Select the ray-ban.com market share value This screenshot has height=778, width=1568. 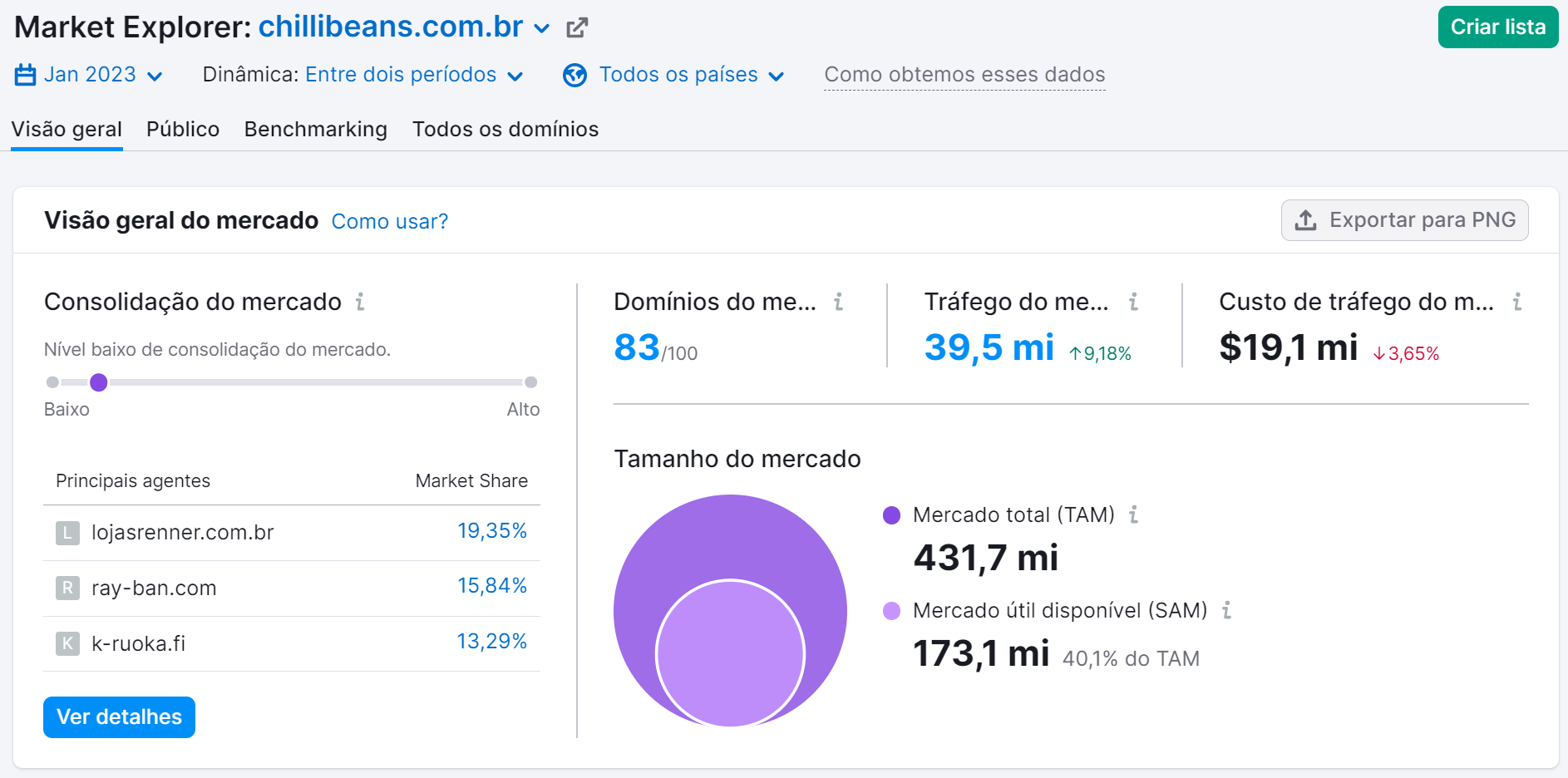pos(492,586)
